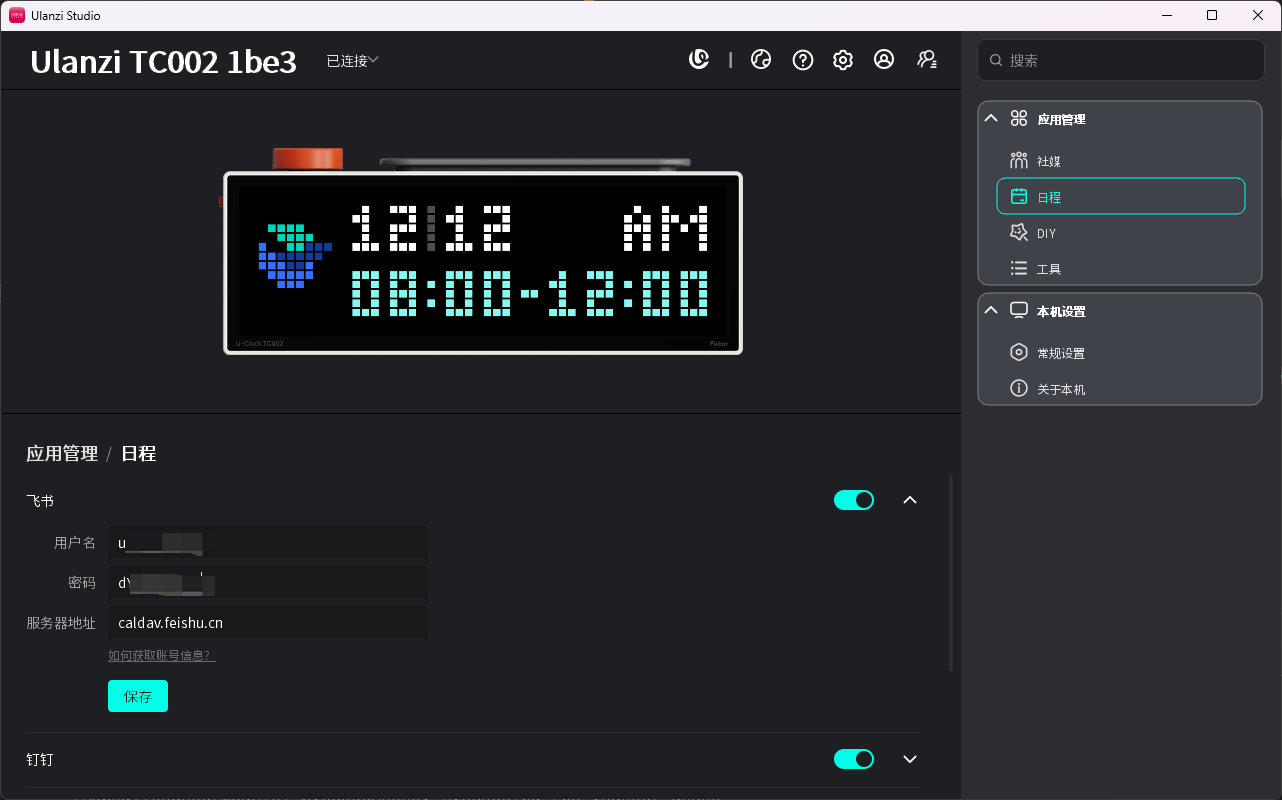1282x800 pixels.
Task: Open the 工具 section in the sidebar
Action: (1120, 269)
